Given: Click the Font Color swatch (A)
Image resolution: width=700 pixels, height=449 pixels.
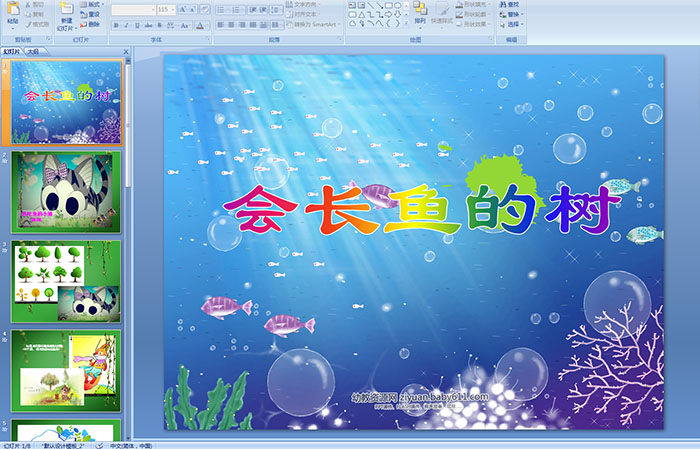Looking at the screenshot, I should [200, 25].
